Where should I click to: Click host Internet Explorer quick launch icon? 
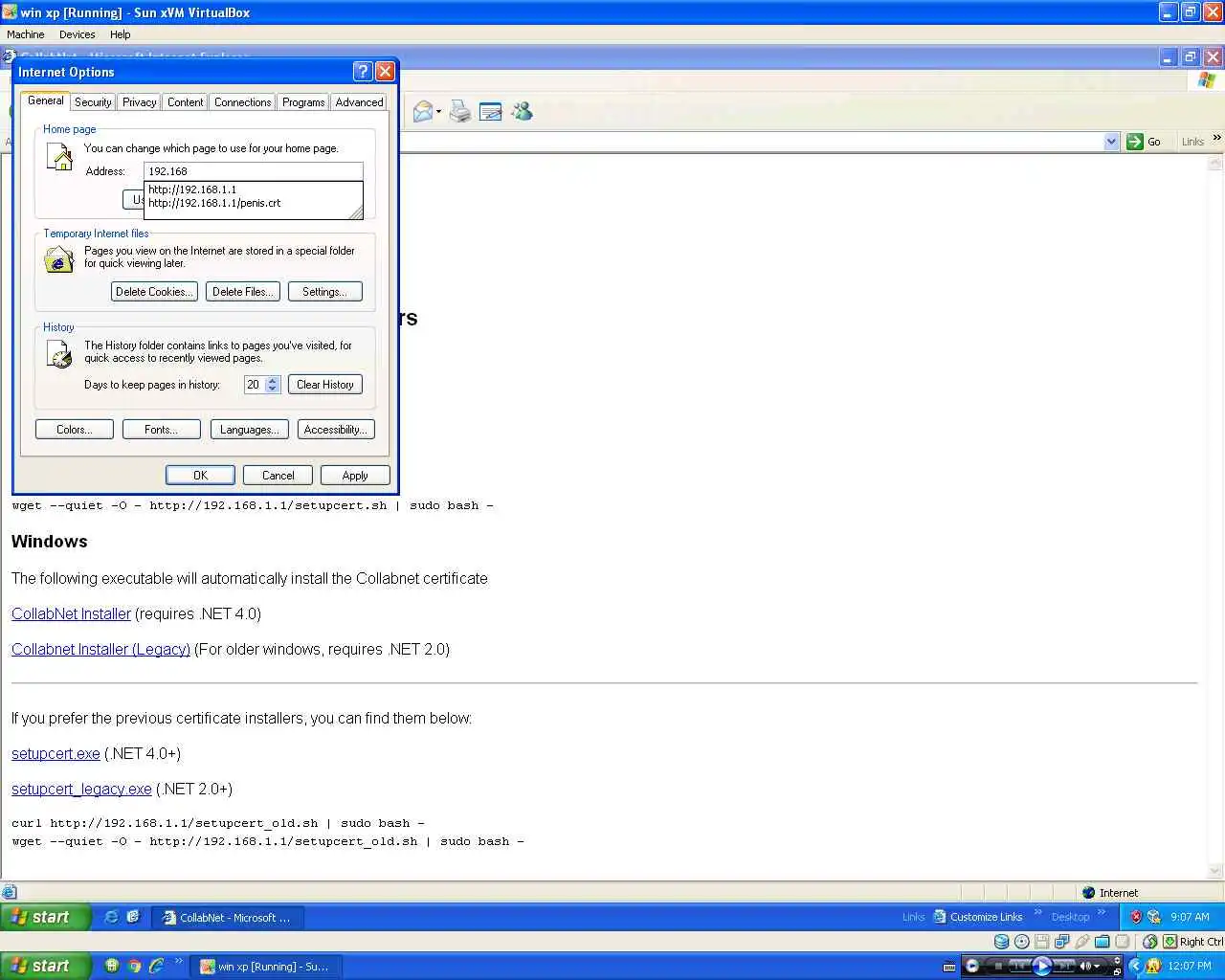point(156,966)
